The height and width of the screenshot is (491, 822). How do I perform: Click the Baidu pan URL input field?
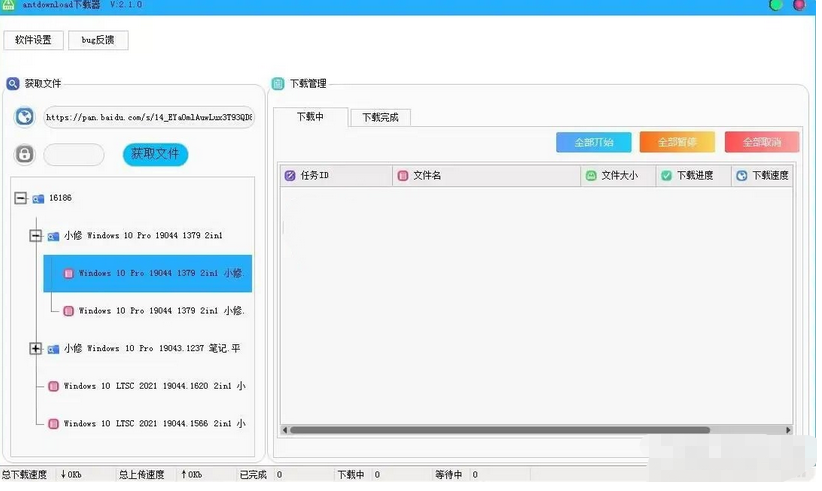click(148, 117)
